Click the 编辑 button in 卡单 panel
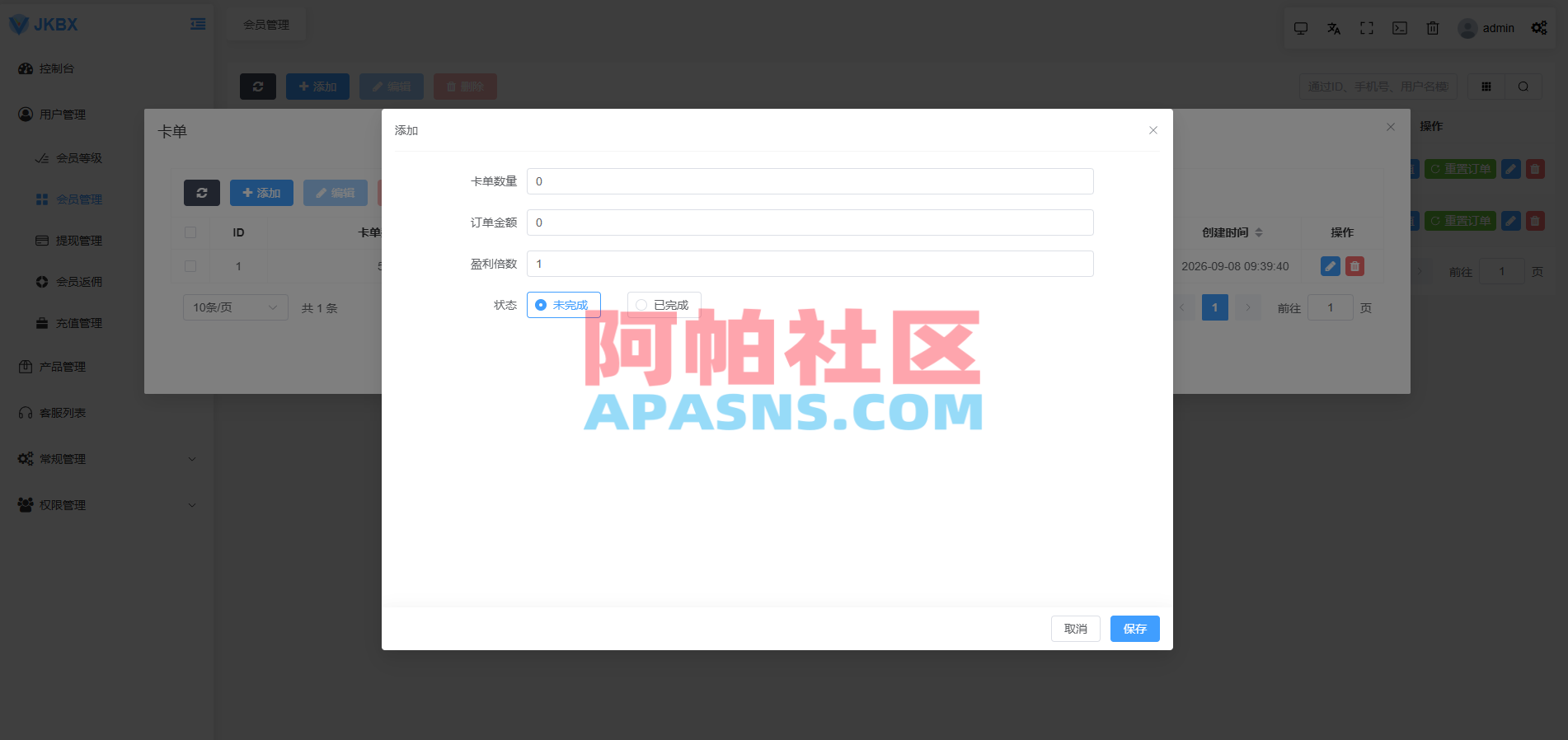This screenshot has width=1568, height=740. 336,193
